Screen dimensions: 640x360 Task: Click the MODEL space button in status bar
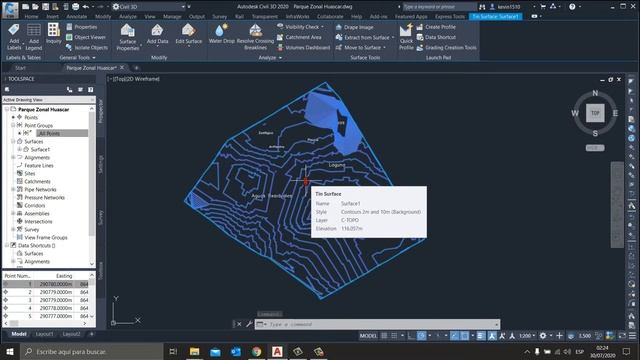[368, 336]
